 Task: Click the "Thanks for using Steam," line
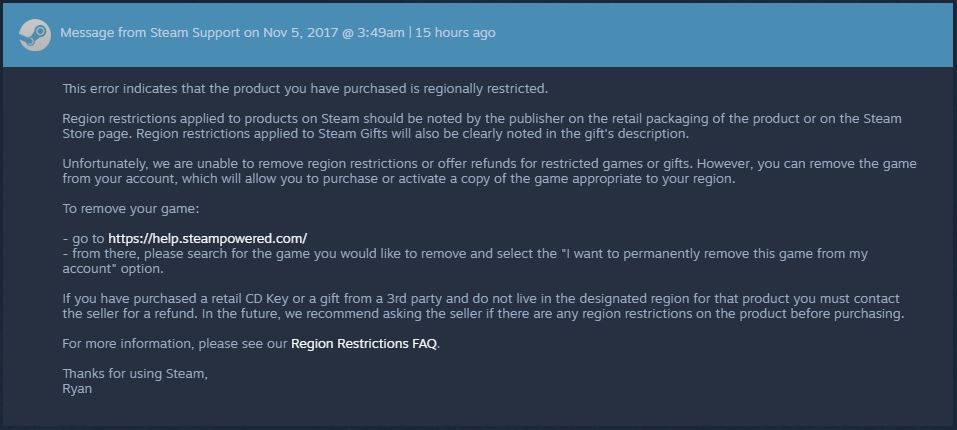135,374
